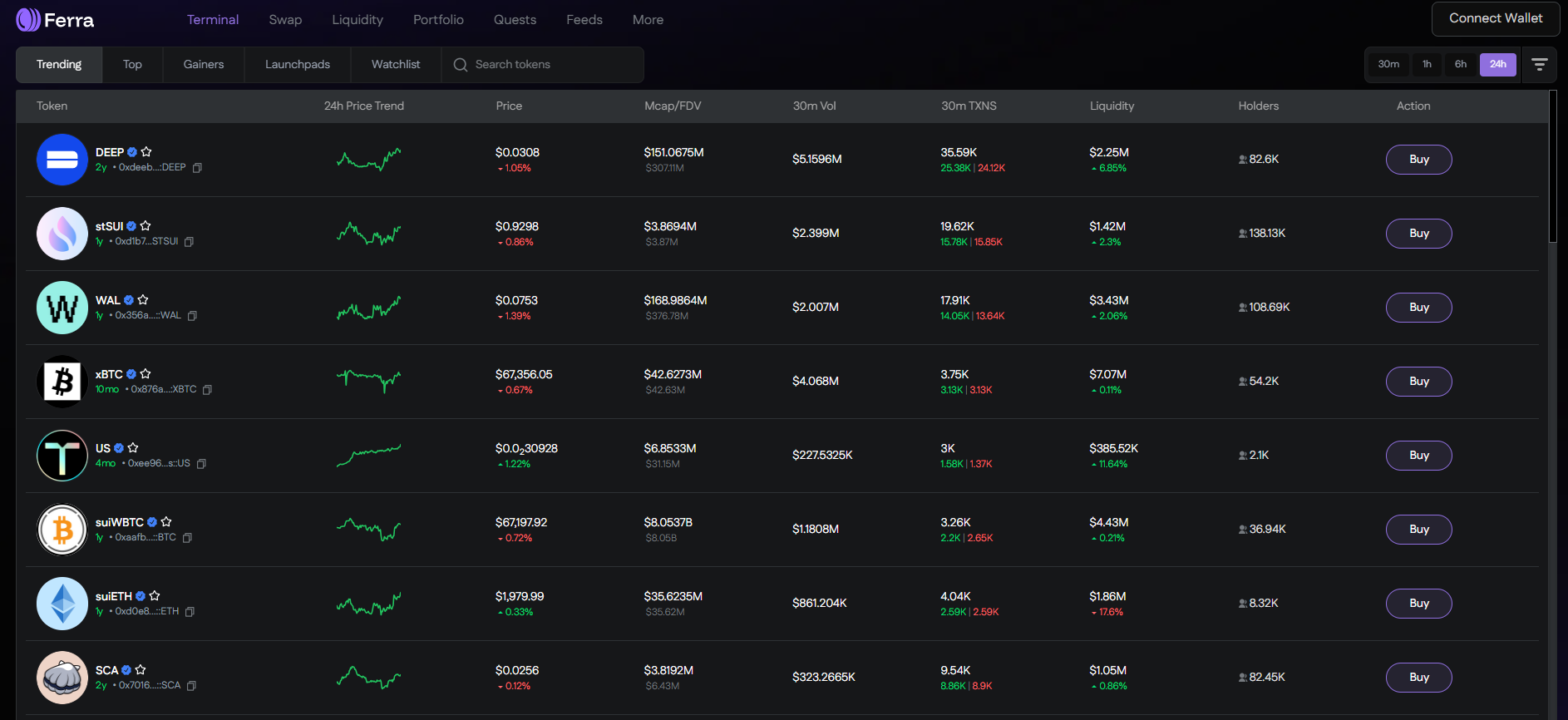Copy the SCA contract address
1568x720 pixels.
192,686
